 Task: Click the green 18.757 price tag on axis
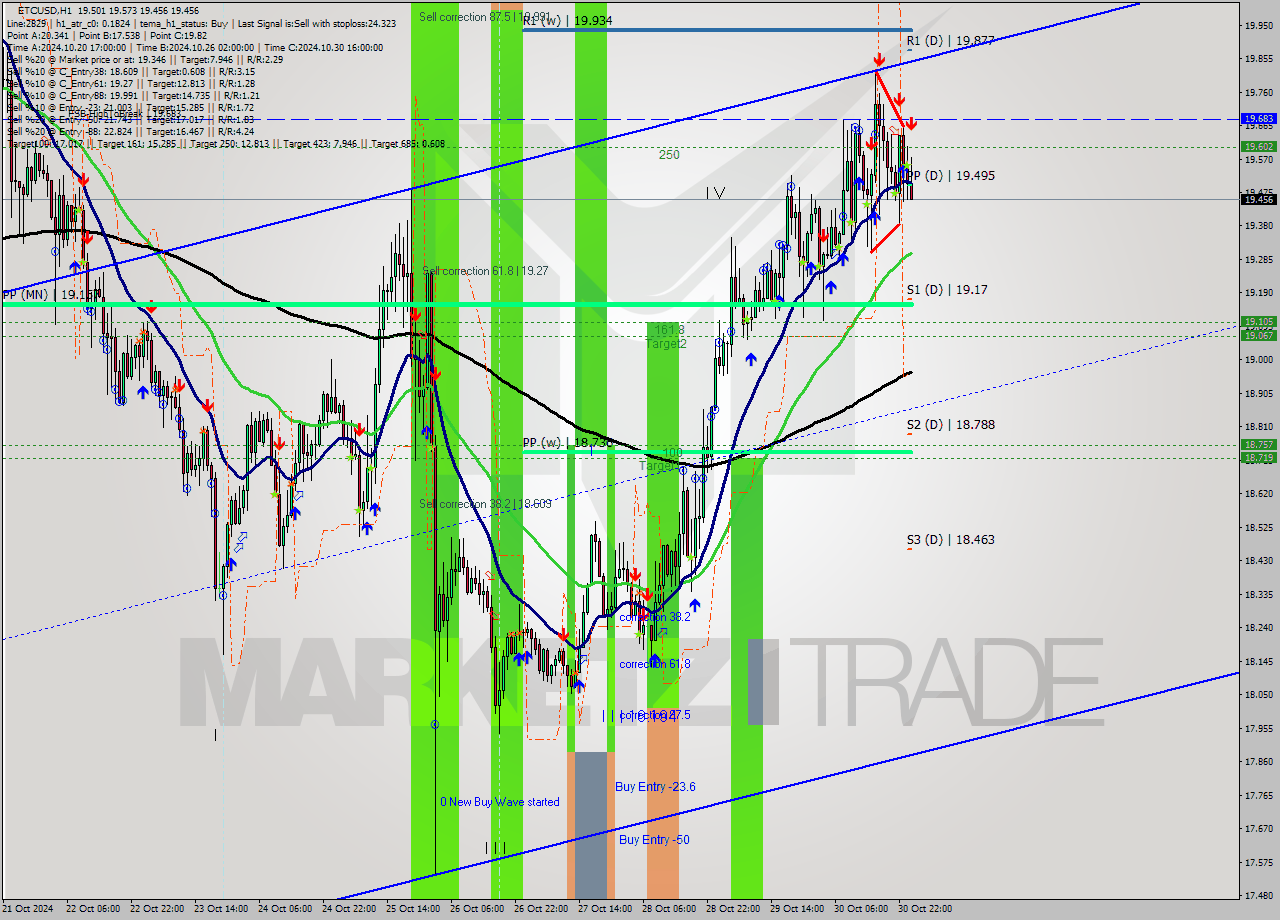(1259, 444)
